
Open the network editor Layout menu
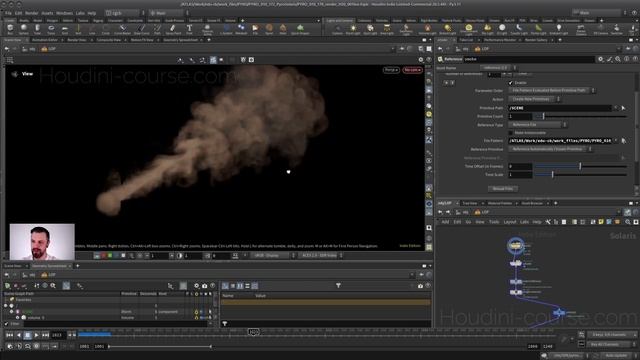[510, 222]
